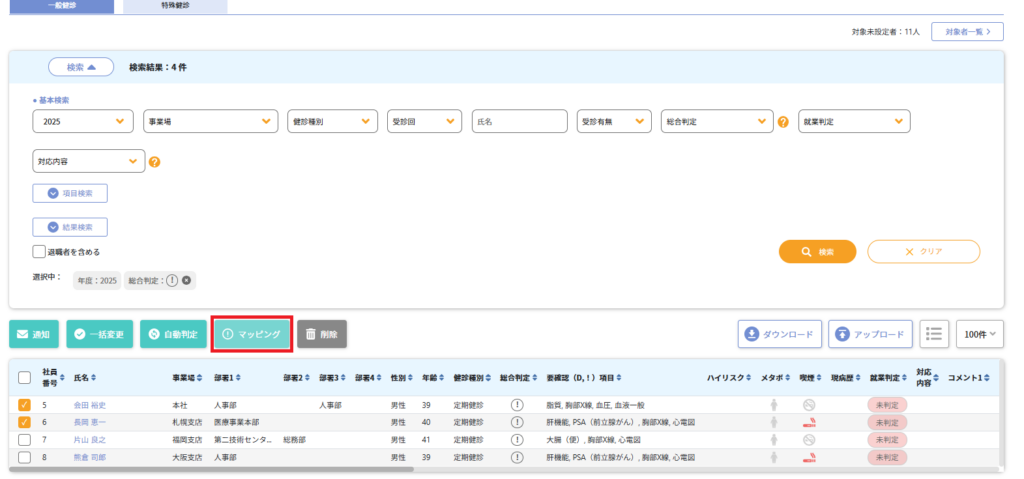Click help icon next to 総合判定 dropdown
The width and height of the screenshot is (1024, 479).
pos(783,122)
